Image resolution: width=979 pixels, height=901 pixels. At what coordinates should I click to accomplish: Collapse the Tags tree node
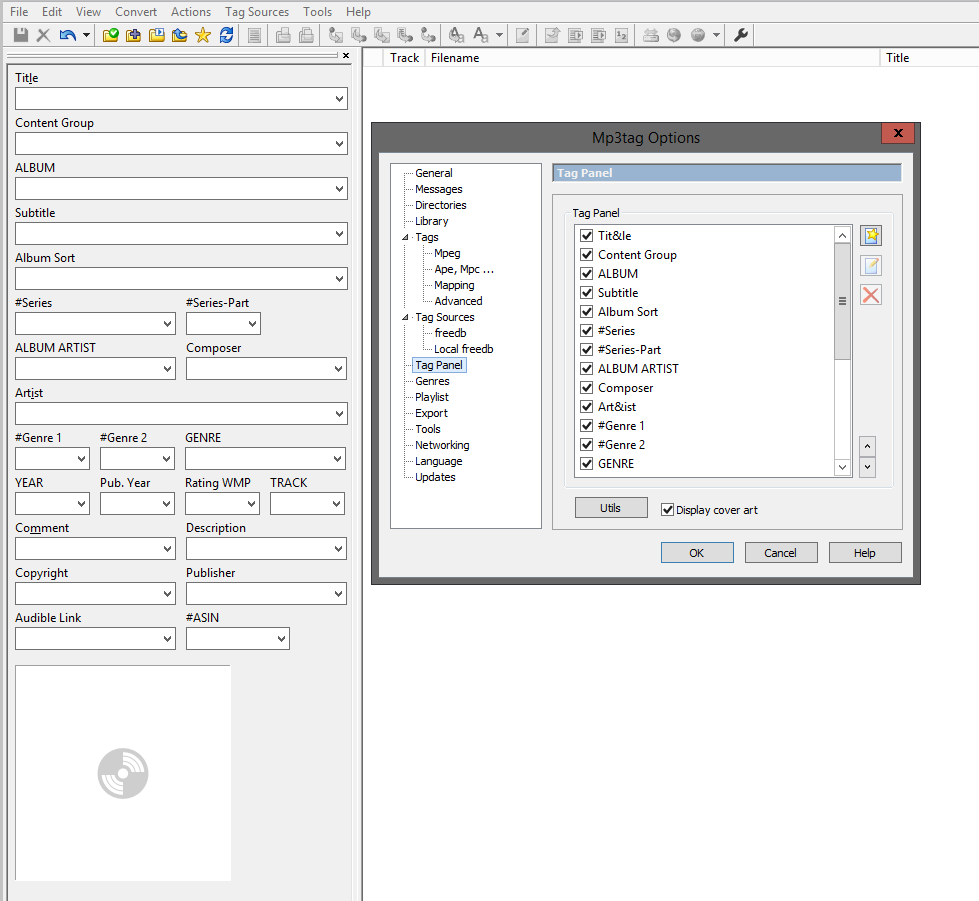click(405, 237)
